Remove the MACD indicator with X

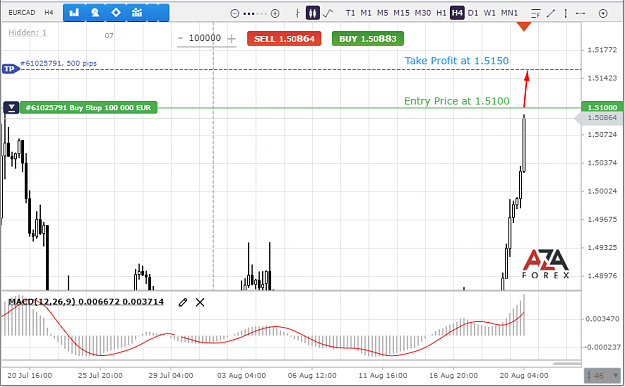[200, 303]
